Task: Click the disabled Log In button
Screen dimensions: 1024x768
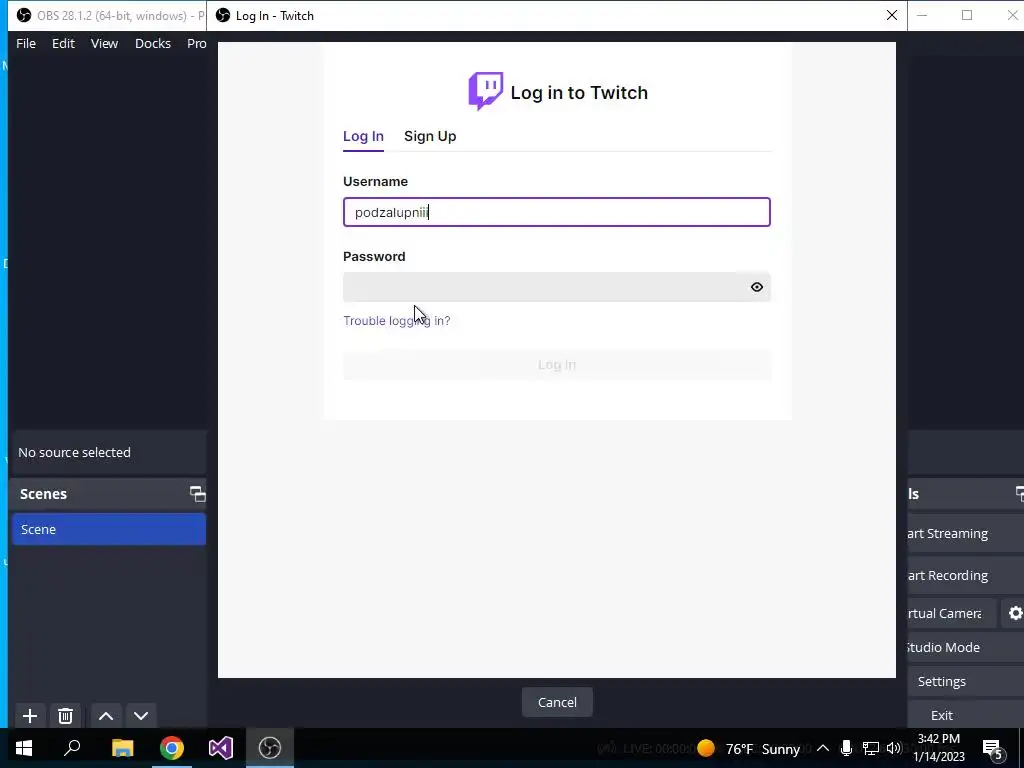Action: pos(556,365)
